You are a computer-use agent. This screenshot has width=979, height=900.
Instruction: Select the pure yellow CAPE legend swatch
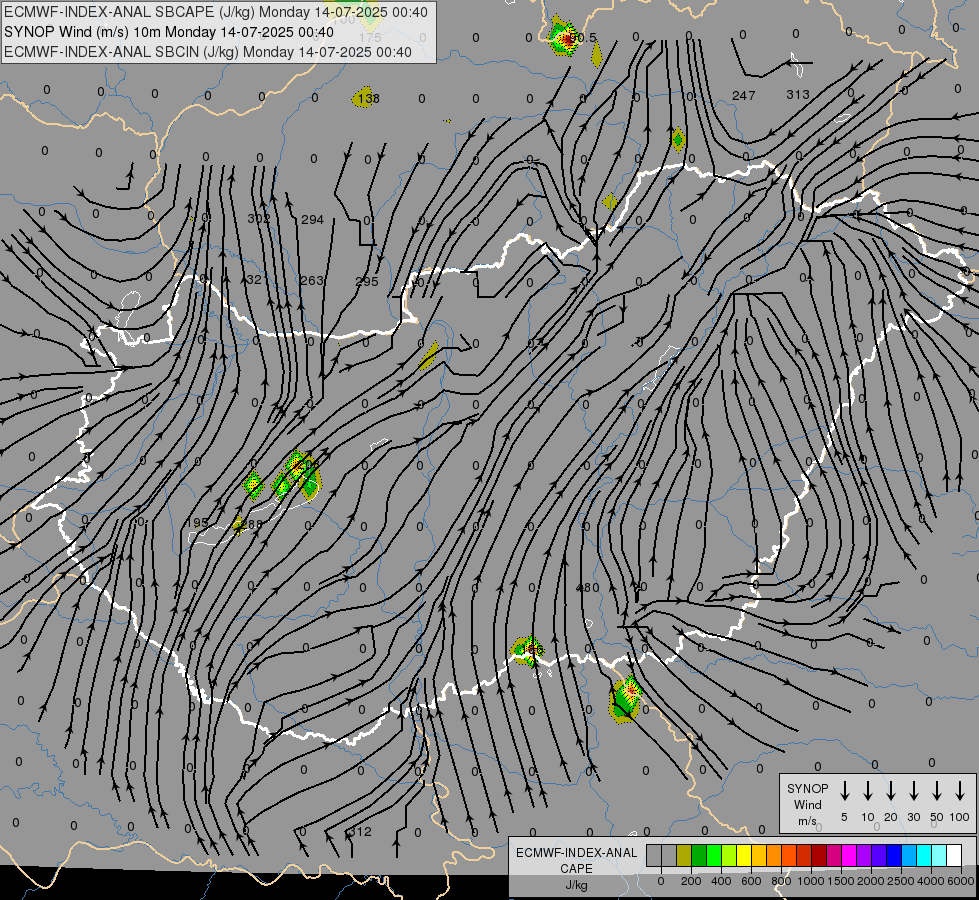(744, 856)
